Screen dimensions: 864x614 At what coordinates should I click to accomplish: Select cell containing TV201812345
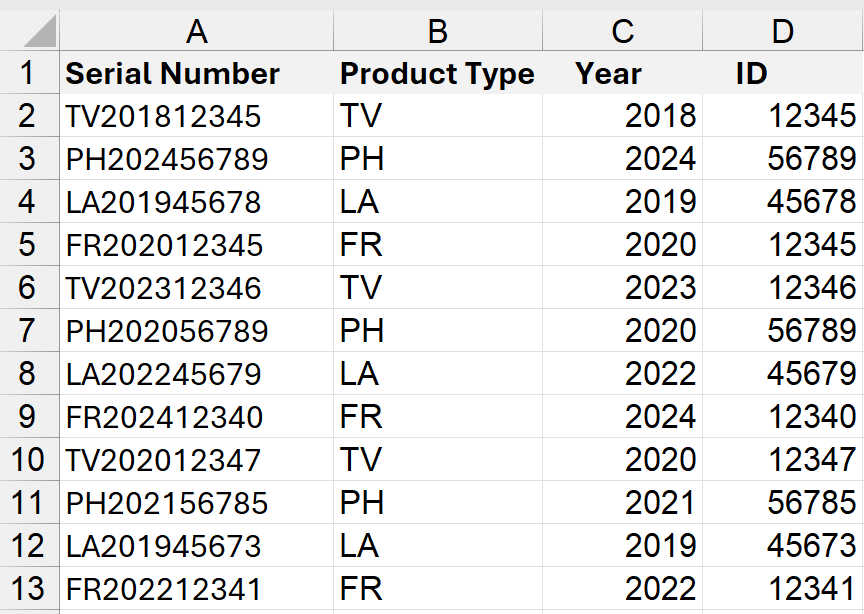click(164, 116)
